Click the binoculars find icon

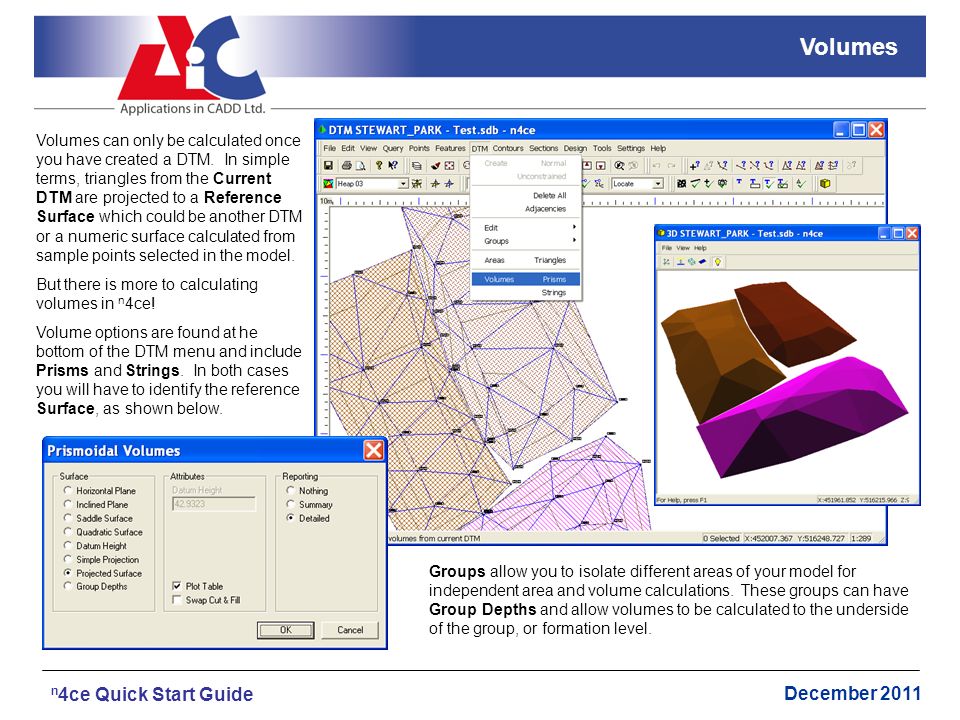click(681, 184)
